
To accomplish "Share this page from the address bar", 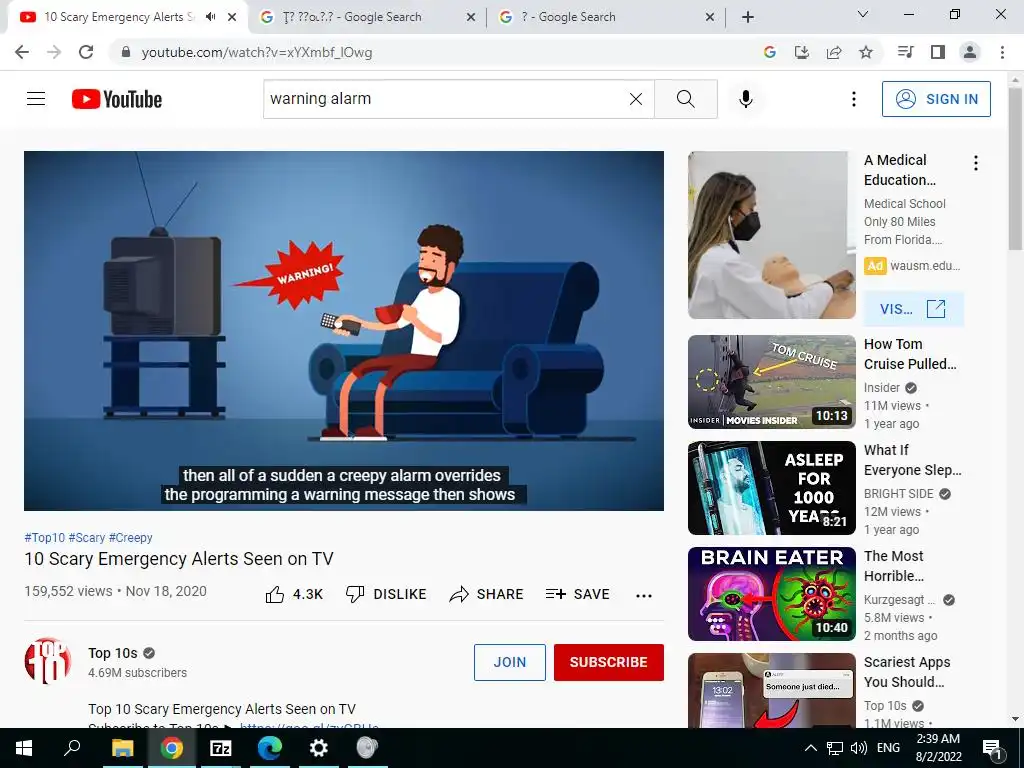I will [x=834, y=52].
